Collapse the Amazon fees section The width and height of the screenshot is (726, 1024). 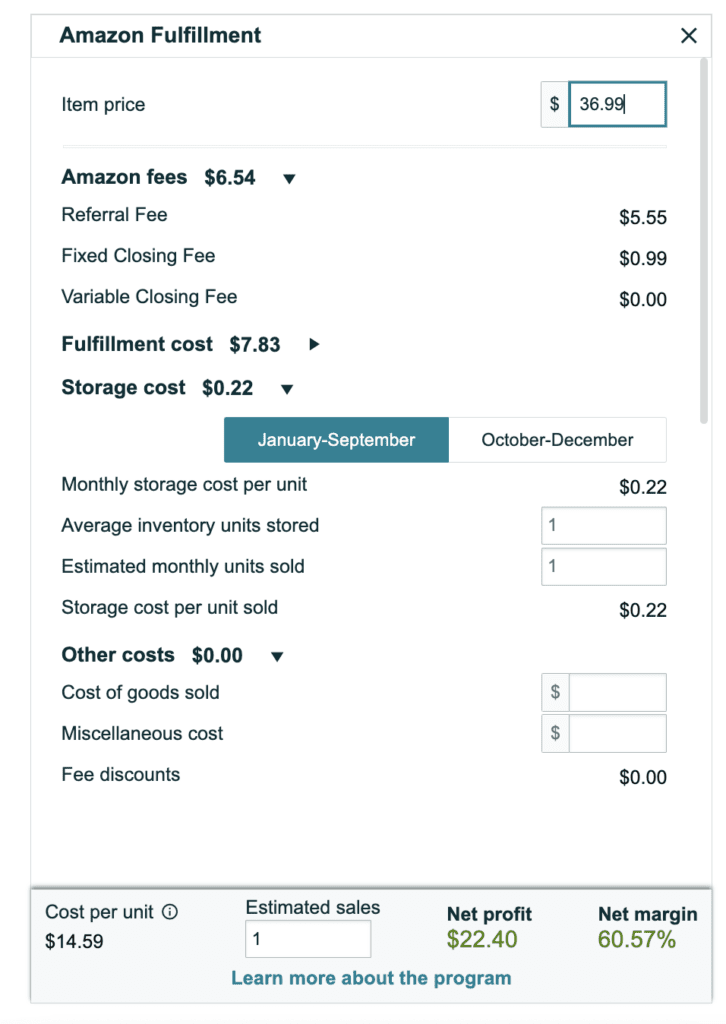pyautogui.click(x=289, y=178)
